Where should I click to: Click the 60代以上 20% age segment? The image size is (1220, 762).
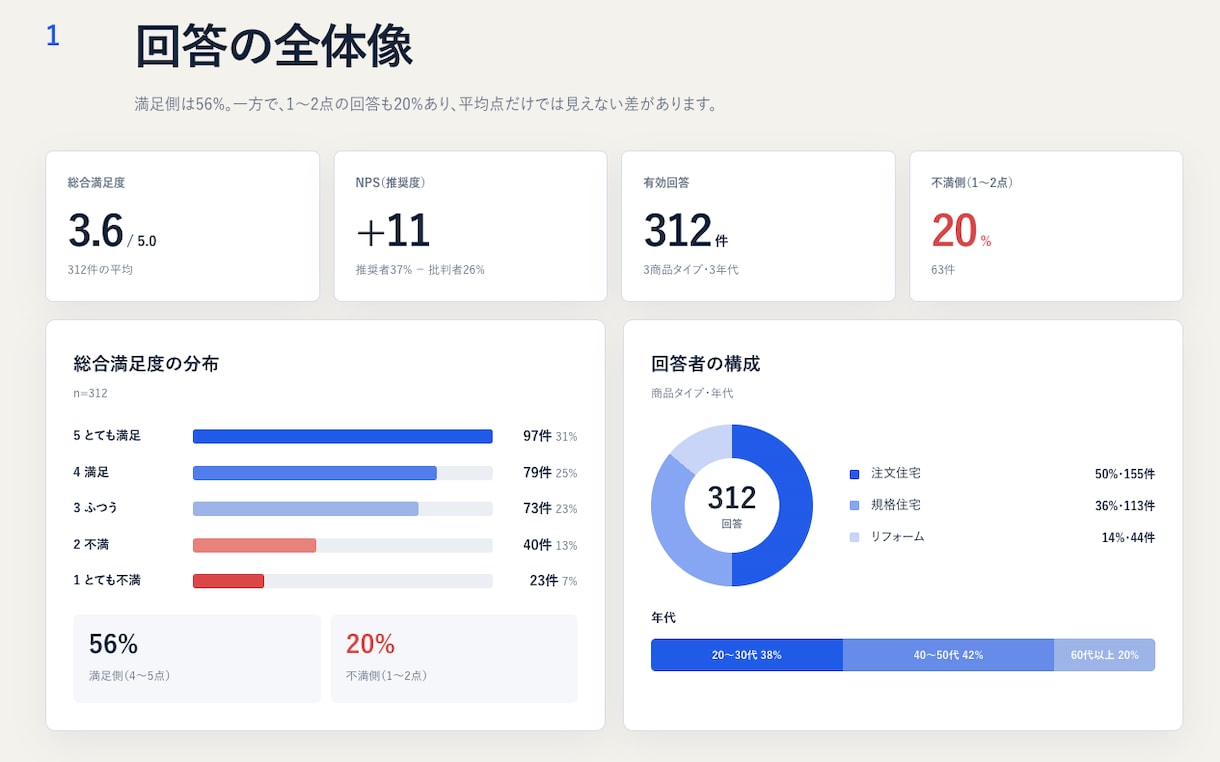point(1104,655)
